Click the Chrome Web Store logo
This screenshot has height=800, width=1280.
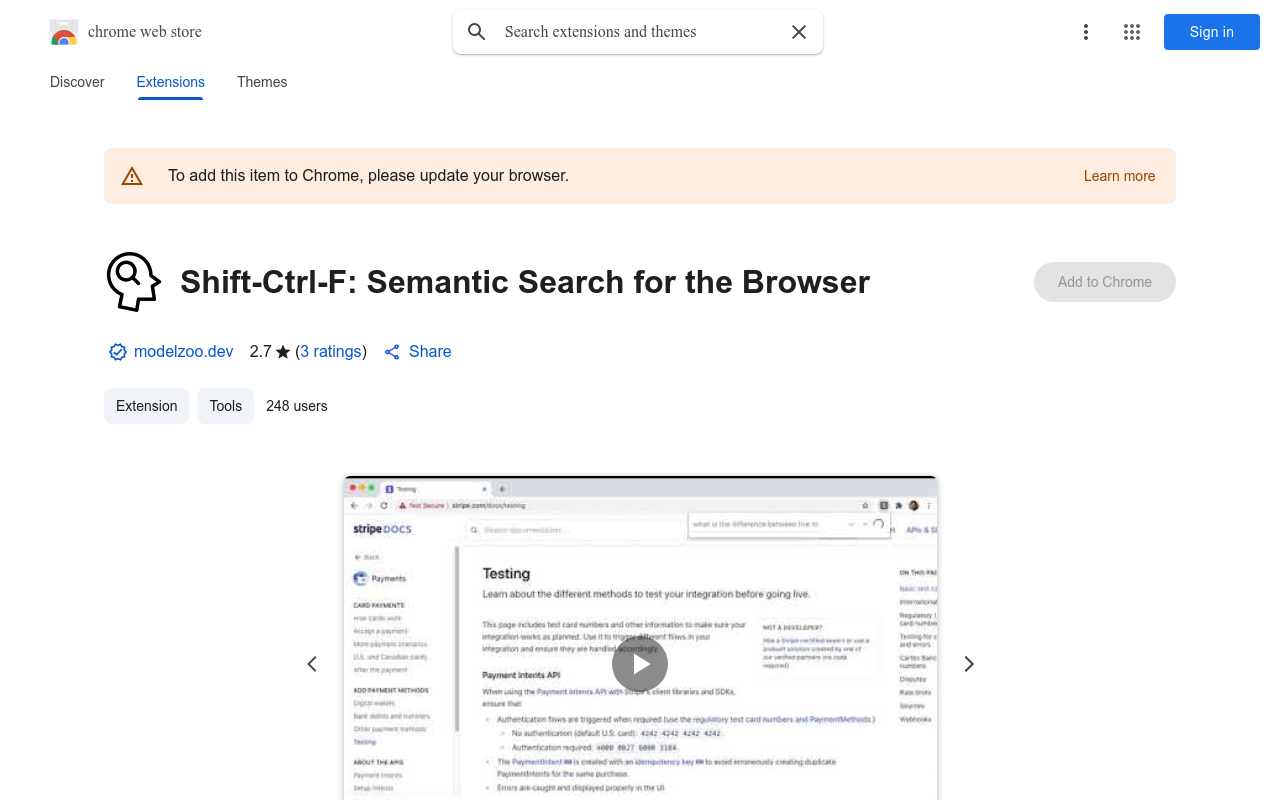pyautogui.click(x=63, y=32)
